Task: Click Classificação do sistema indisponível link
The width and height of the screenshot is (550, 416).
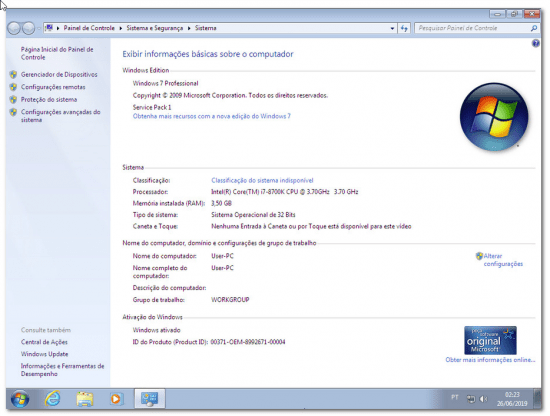Action: pos(262,180)
